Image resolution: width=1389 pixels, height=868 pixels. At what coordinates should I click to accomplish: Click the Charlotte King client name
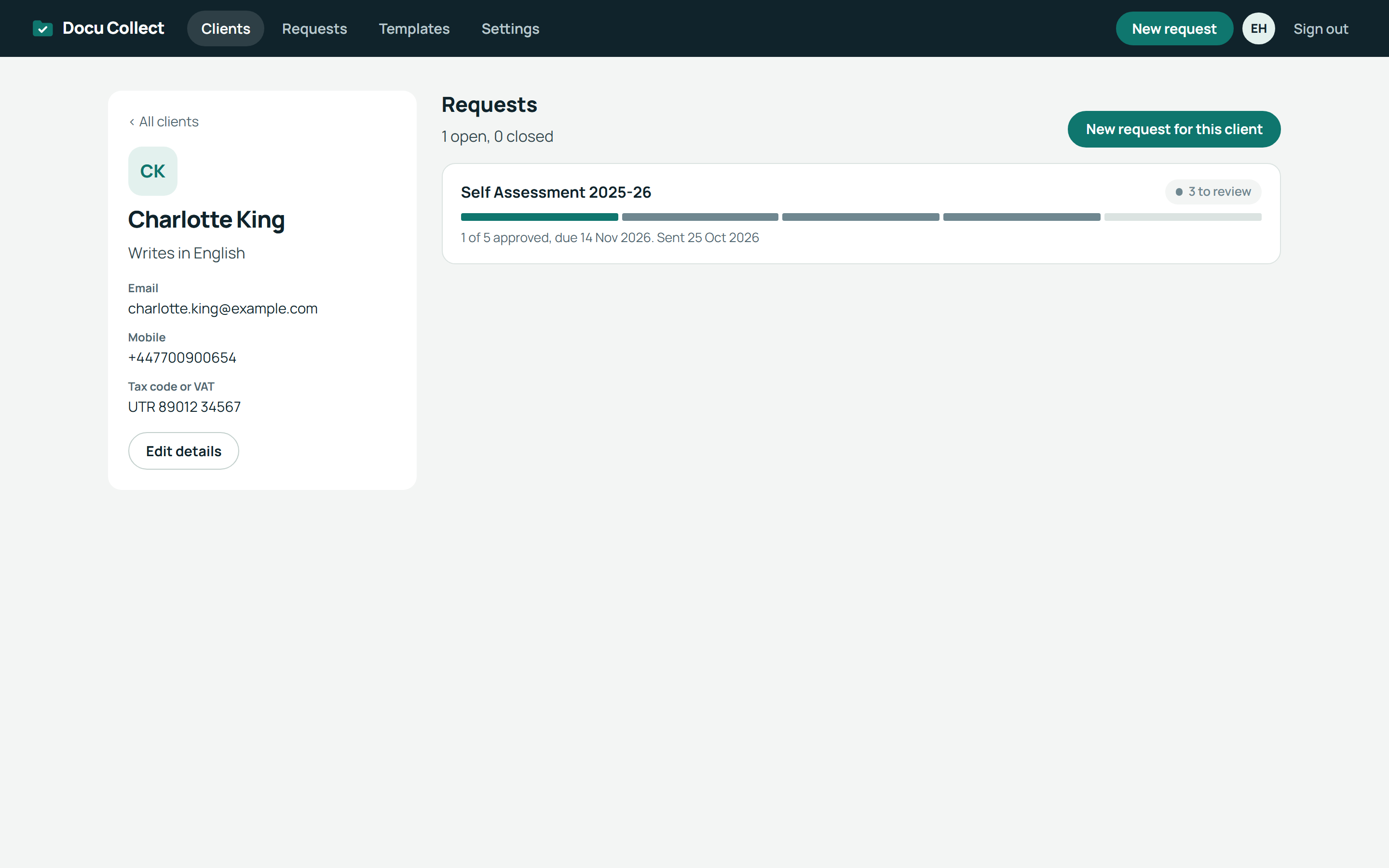(x=206, y=220)
